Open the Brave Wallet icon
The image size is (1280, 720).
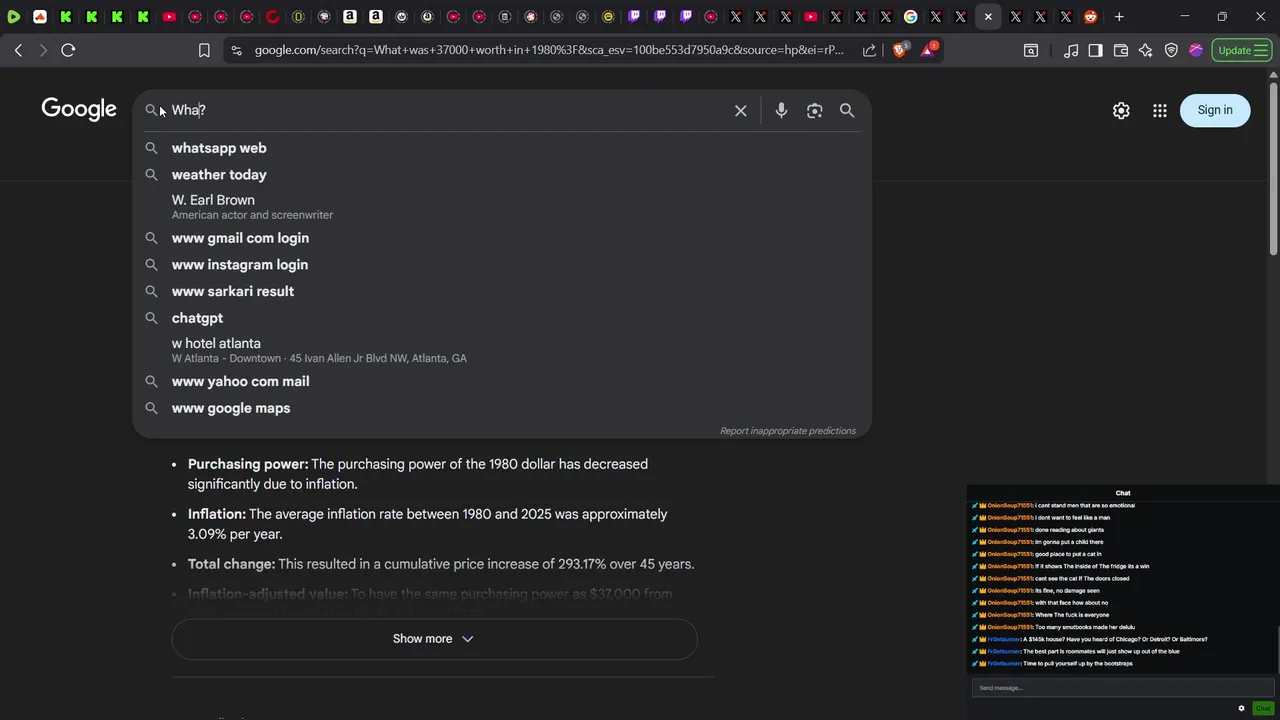[x=1121, y=50]
